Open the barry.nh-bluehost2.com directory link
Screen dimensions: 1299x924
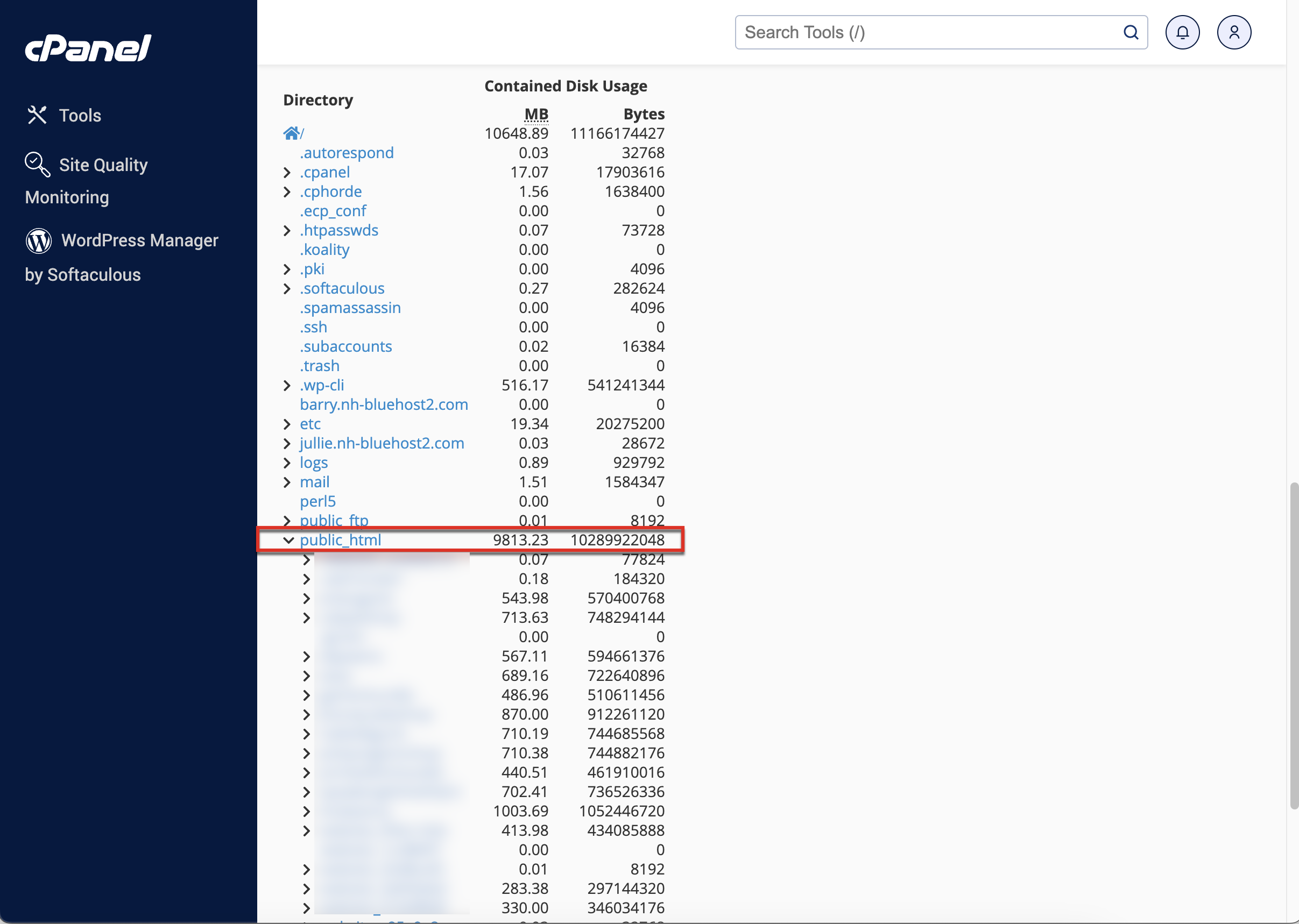384,404
